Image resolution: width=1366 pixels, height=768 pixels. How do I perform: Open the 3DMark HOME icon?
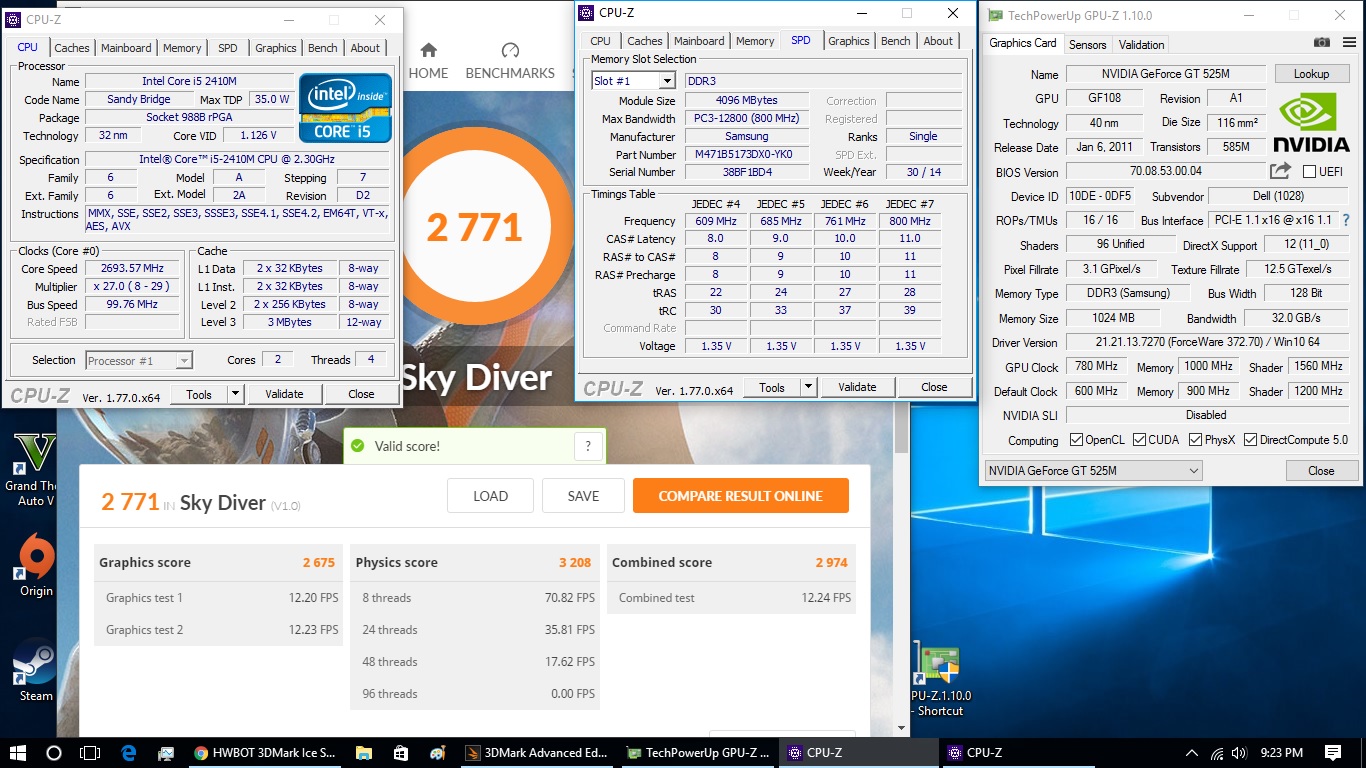pos(428,50)
